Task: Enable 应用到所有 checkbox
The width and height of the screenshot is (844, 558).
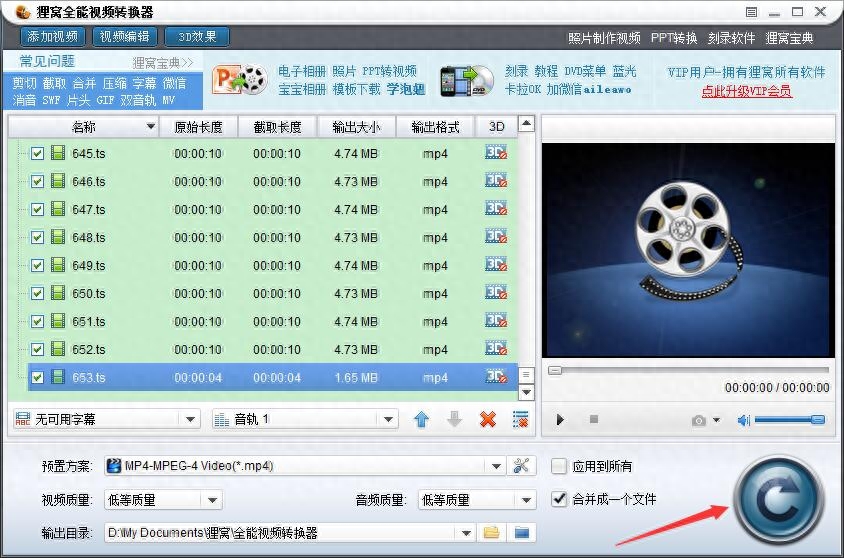Action: point(559,466)
